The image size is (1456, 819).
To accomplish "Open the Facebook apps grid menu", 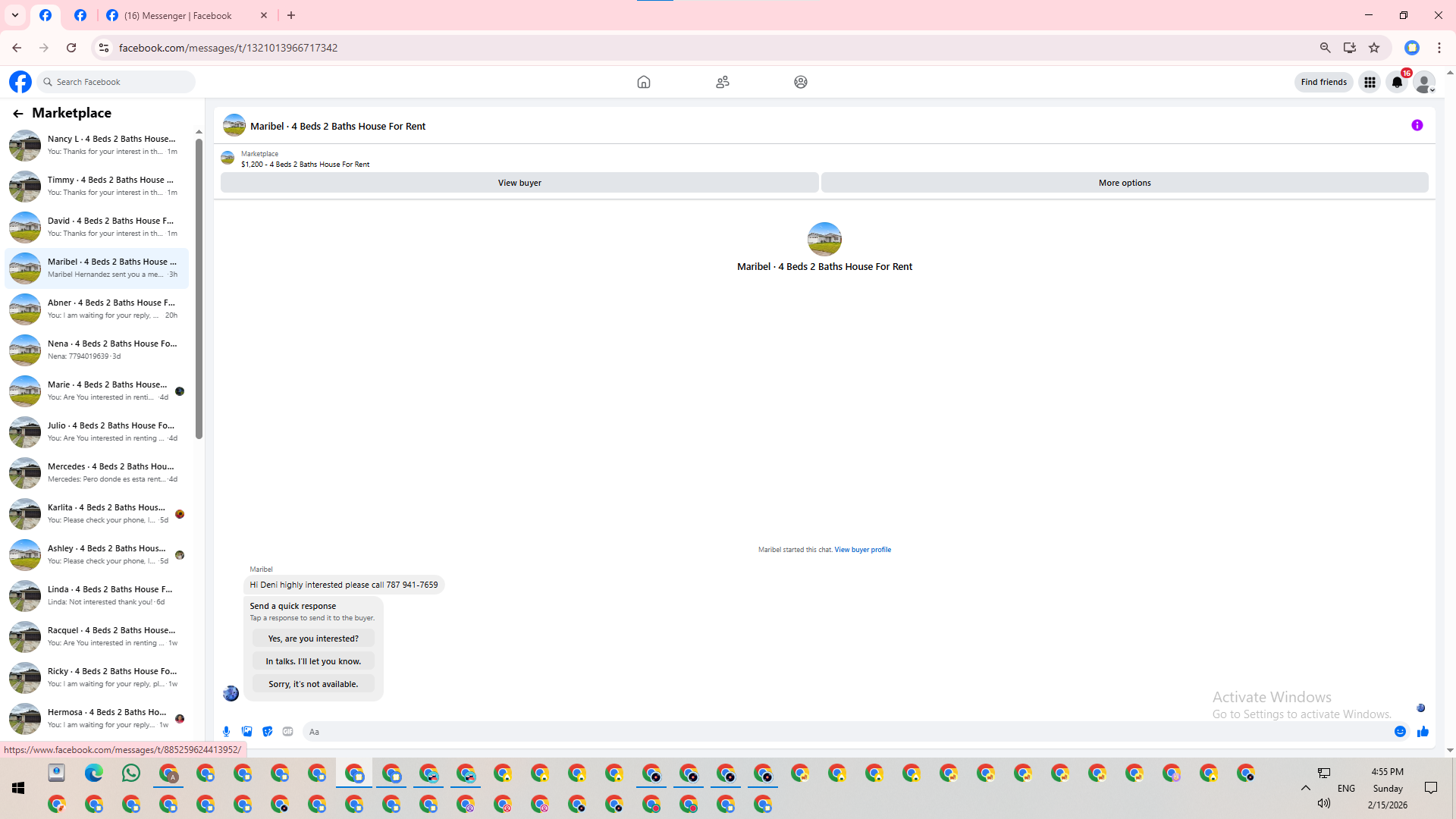I will point(1370,82).
